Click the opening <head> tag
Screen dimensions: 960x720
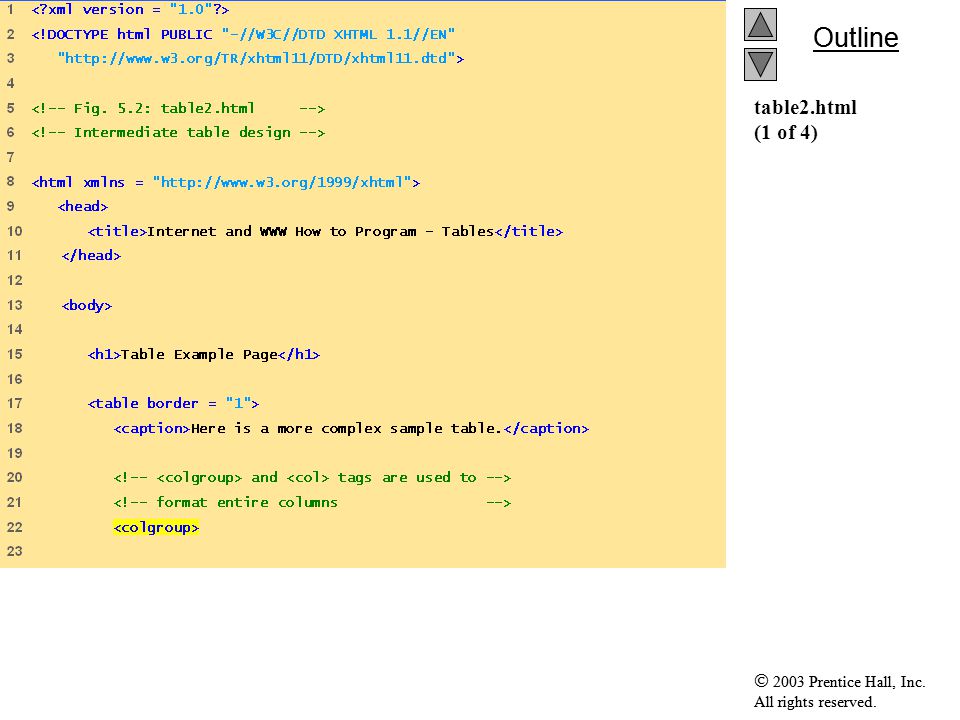(83, 206)
